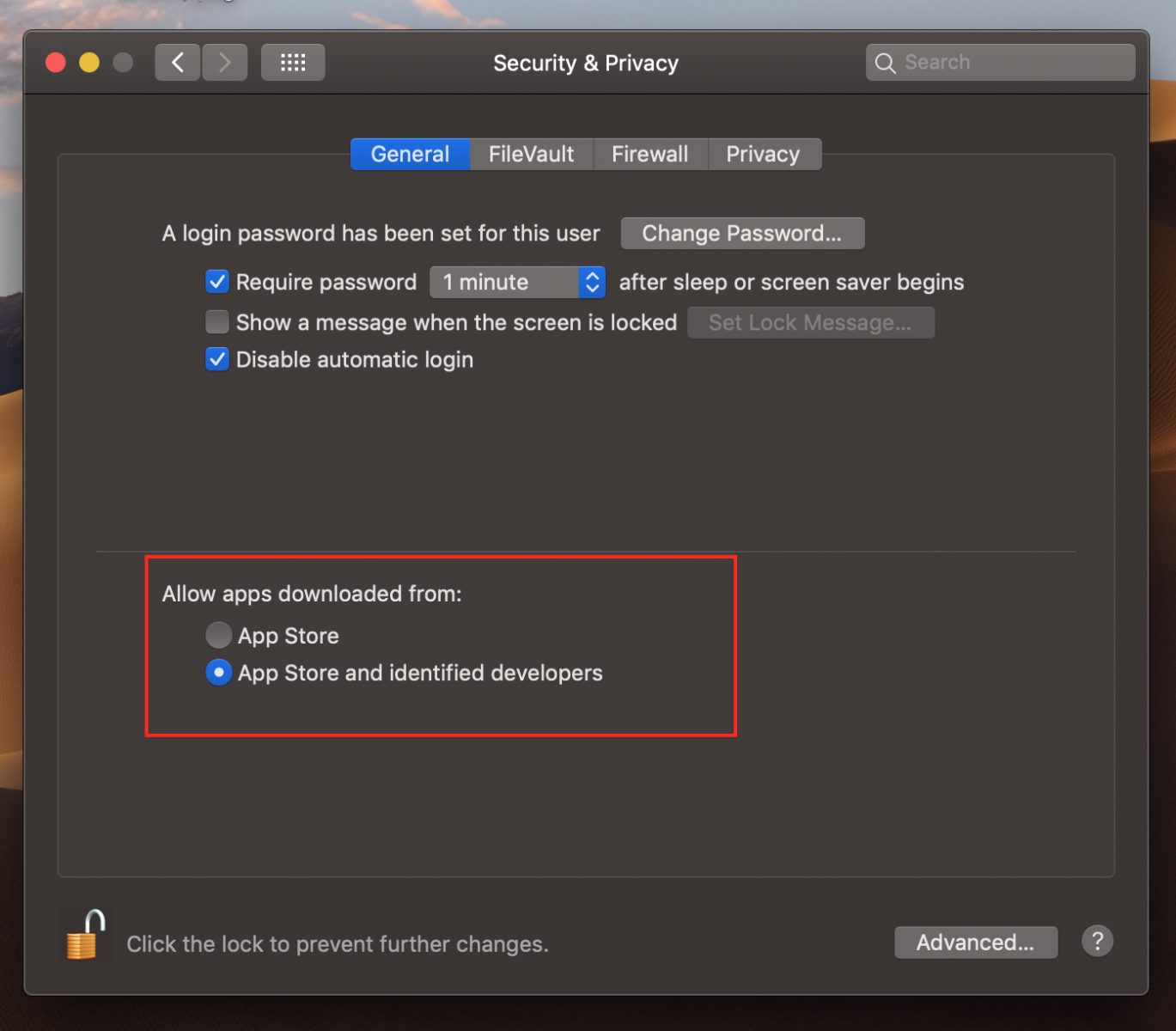Click the magnifying glass search icon
Screen dimensions: 1176x1031
tap(885, 63)
